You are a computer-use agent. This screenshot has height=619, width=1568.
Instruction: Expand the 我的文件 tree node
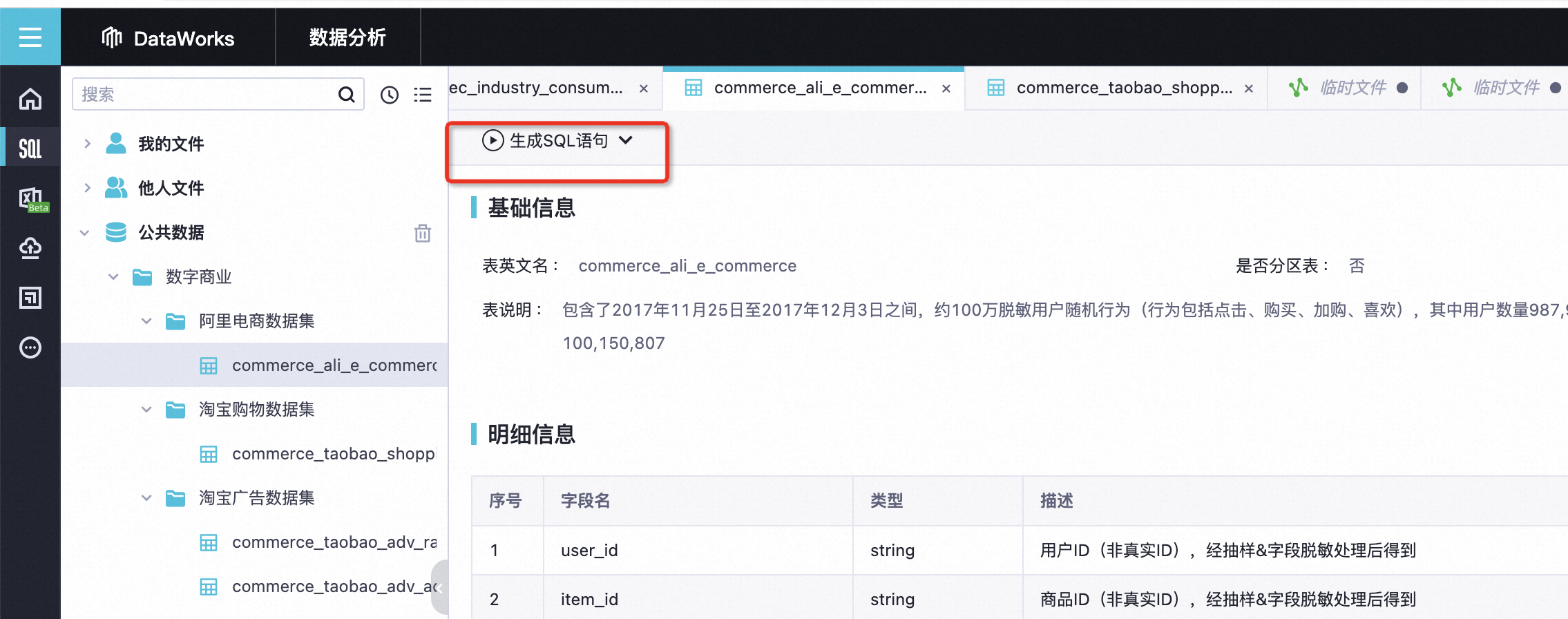pos(87,144)
